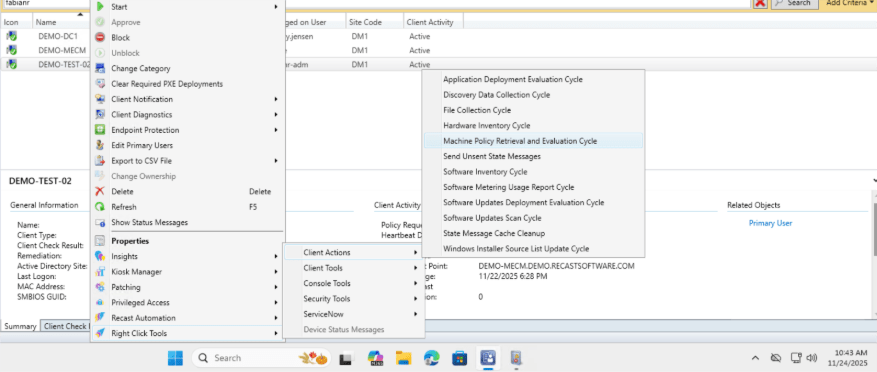877x372 pixels.
Task: Click the Endpoint Protection icon
Action: pyautogui.click(x=100, y=130)
